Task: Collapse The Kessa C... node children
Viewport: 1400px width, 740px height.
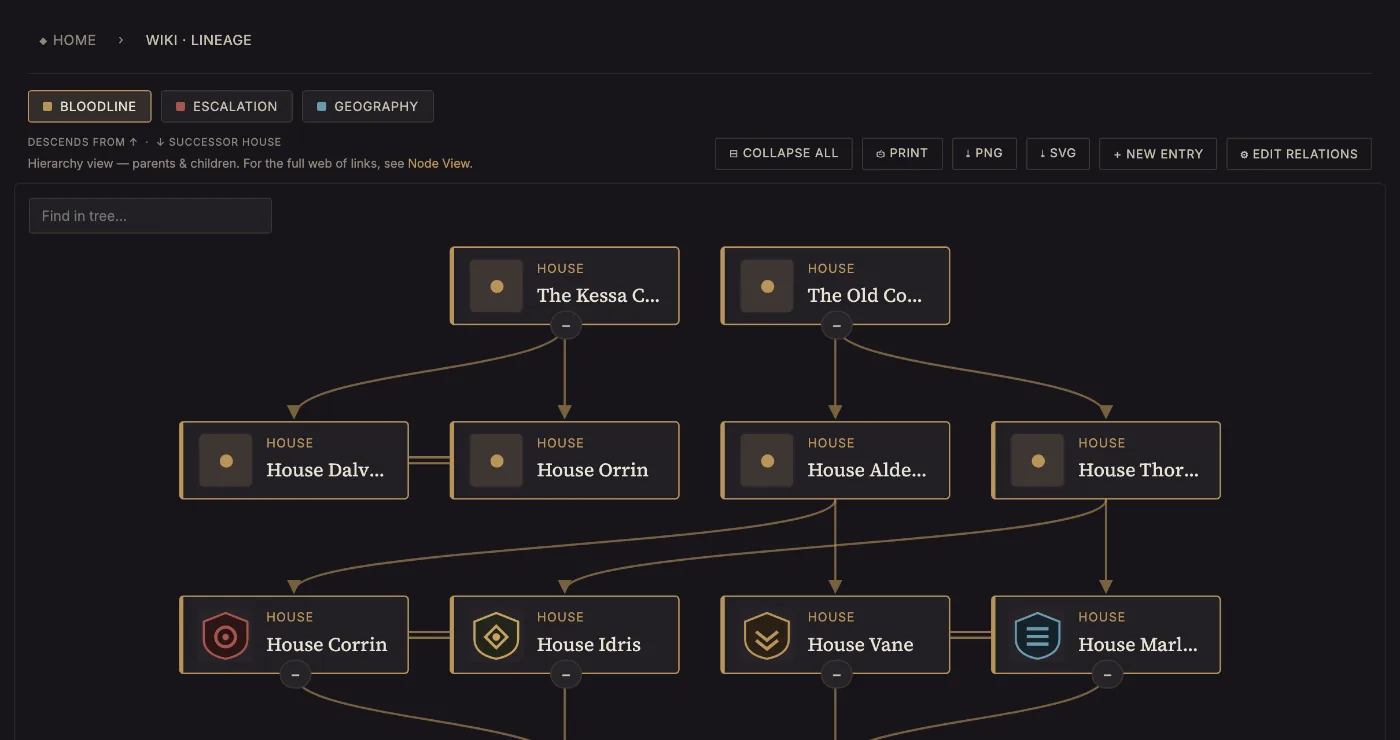Action: (565, 325)
